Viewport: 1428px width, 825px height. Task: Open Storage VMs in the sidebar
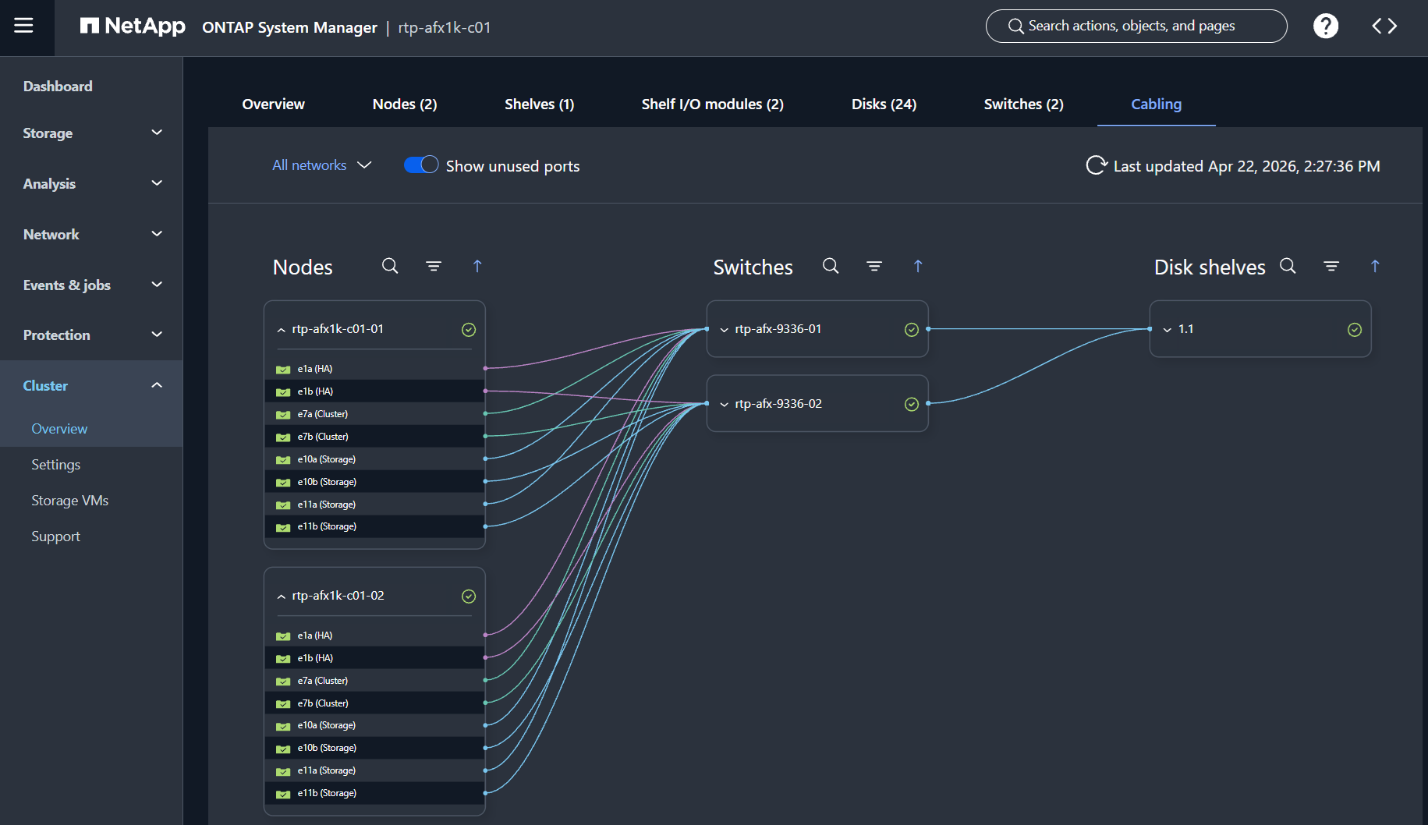pos(70,501)
